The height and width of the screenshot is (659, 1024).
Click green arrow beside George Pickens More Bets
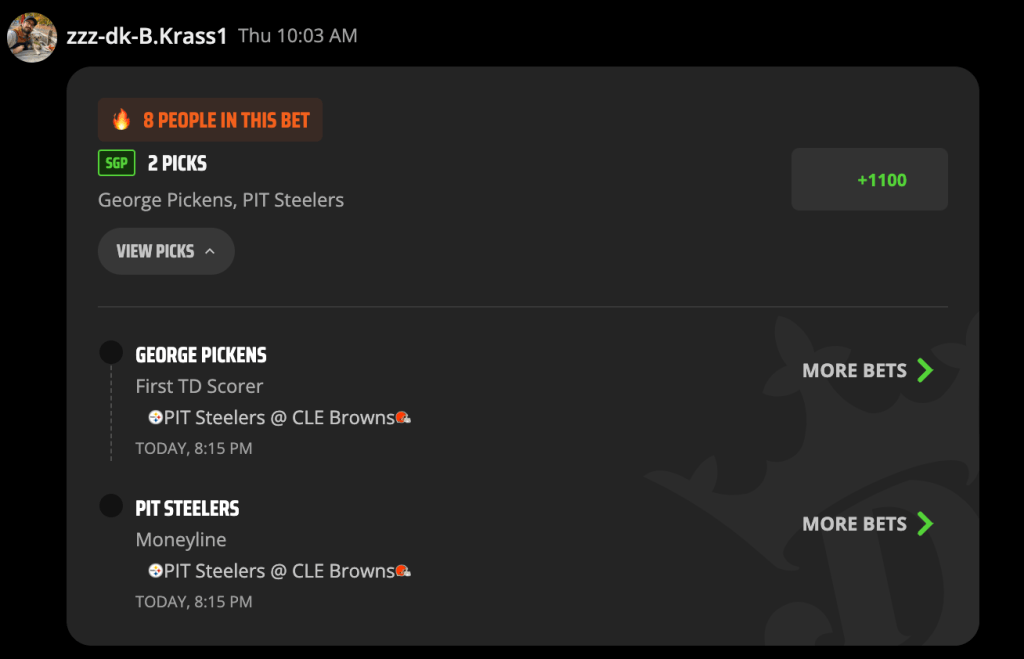[925, 370]
